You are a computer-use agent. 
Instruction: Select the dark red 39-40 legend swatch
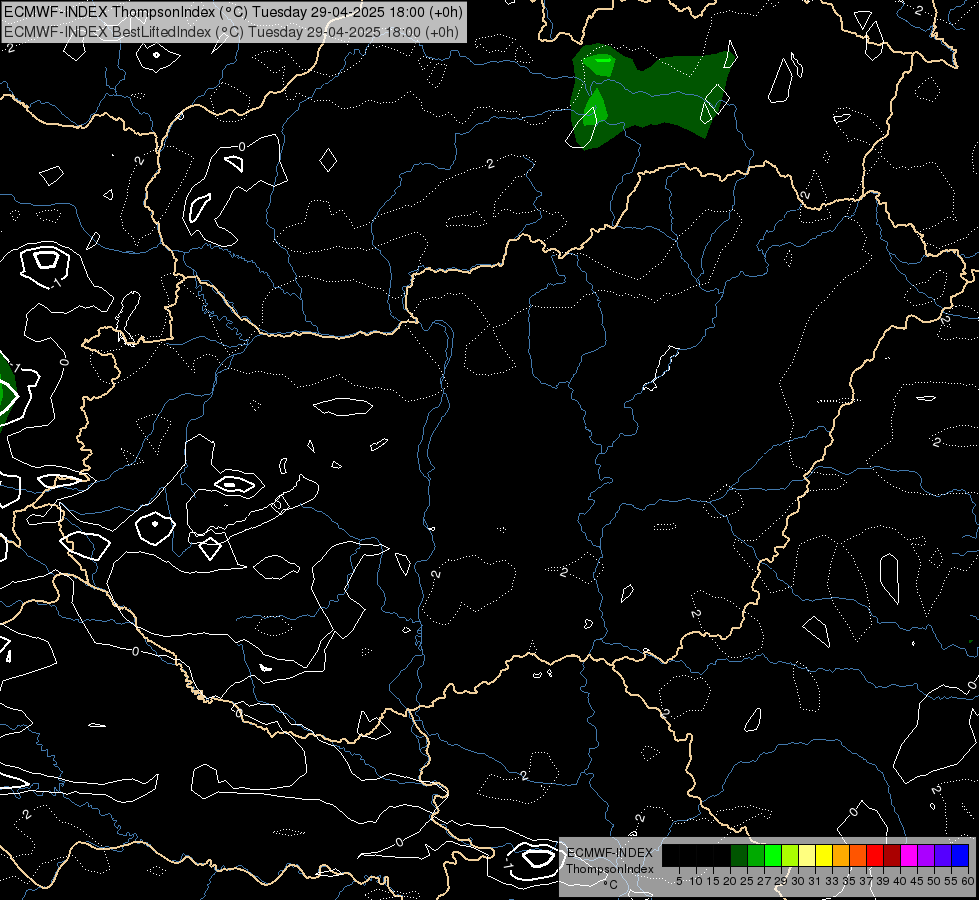(892, 856)
